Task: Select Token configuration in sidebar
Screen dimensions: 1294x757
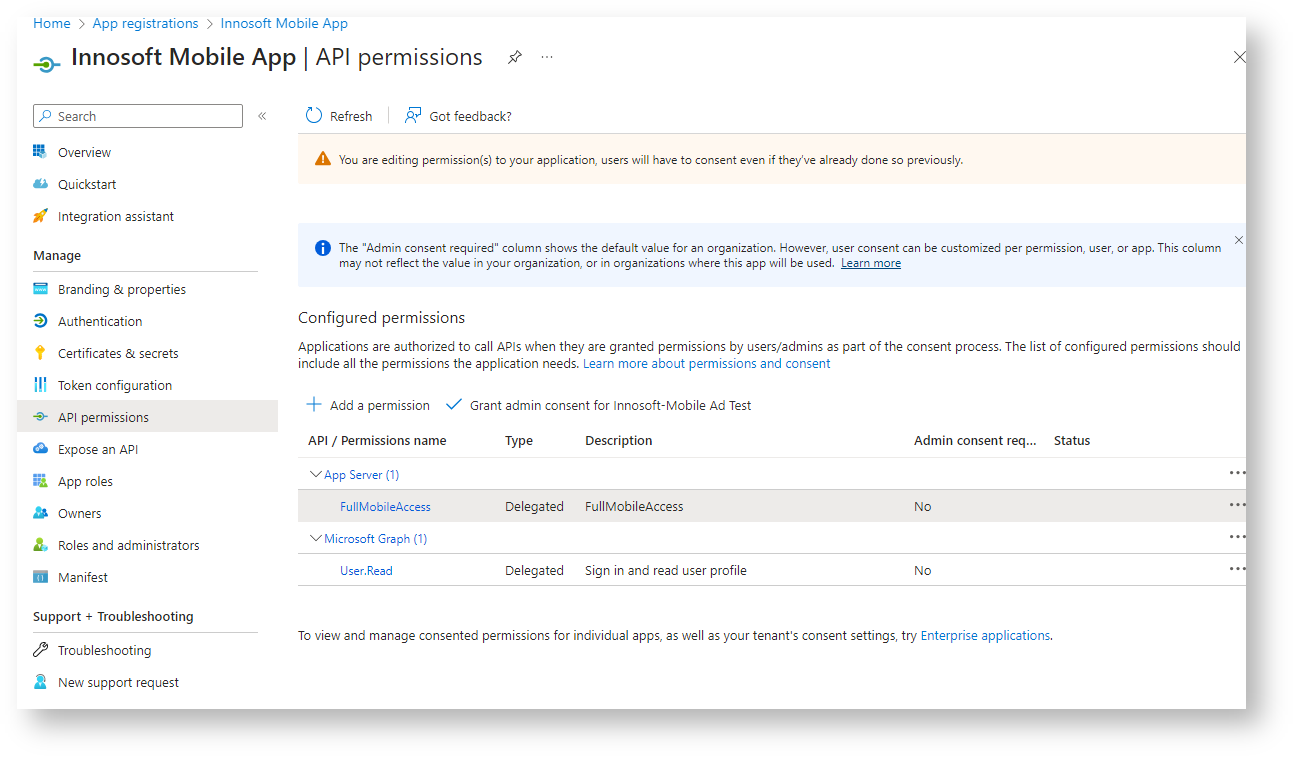Action: tap(115, 385)
